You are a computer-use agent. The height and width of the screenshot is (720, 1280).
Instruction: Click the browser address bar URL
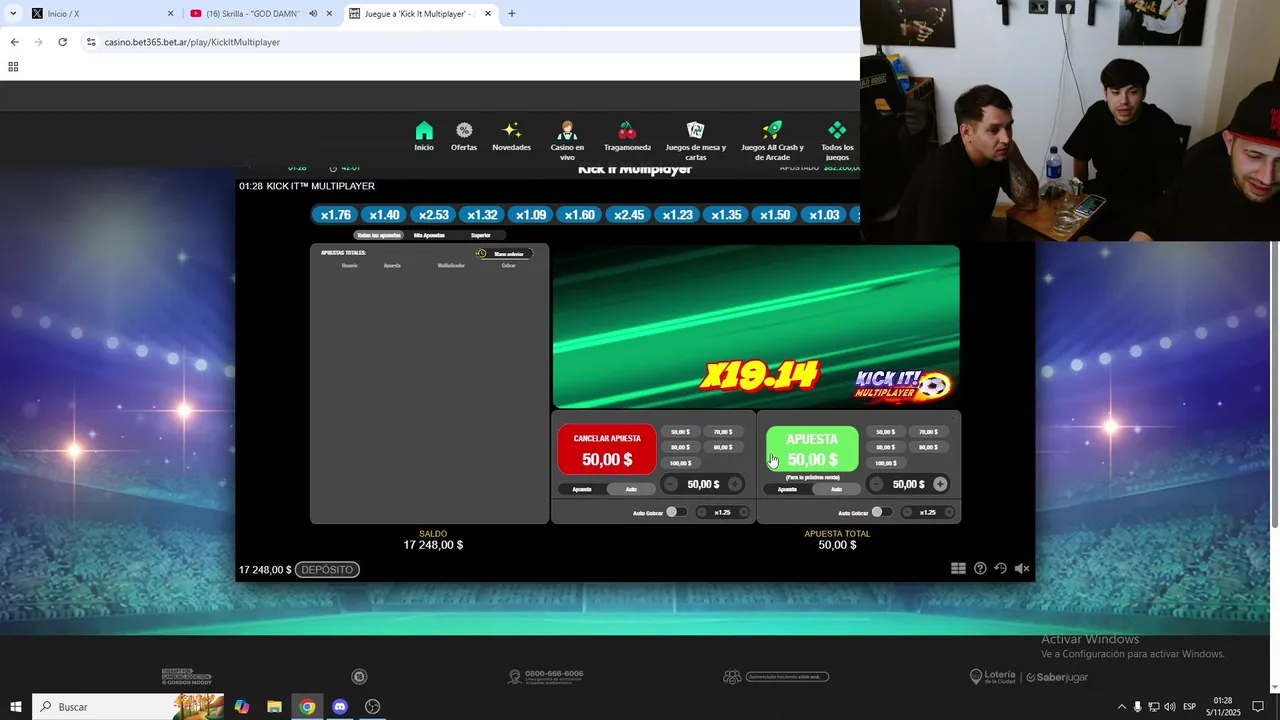click(192, 42)
